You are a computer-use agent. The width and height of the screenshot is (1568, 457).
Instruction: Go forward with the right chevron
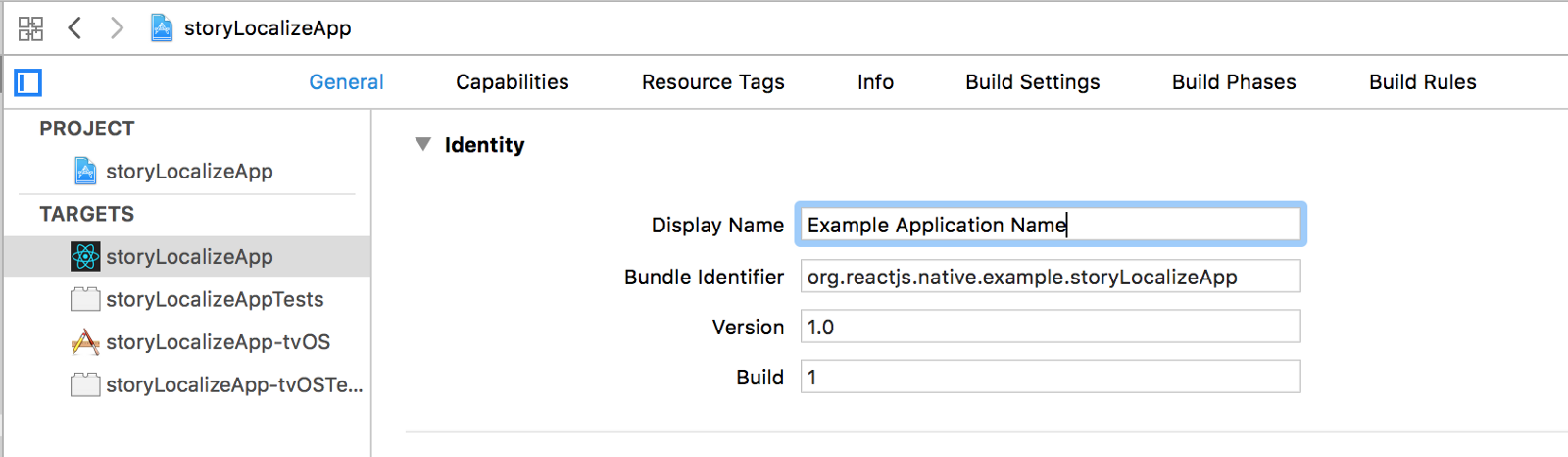coord(117,27)
